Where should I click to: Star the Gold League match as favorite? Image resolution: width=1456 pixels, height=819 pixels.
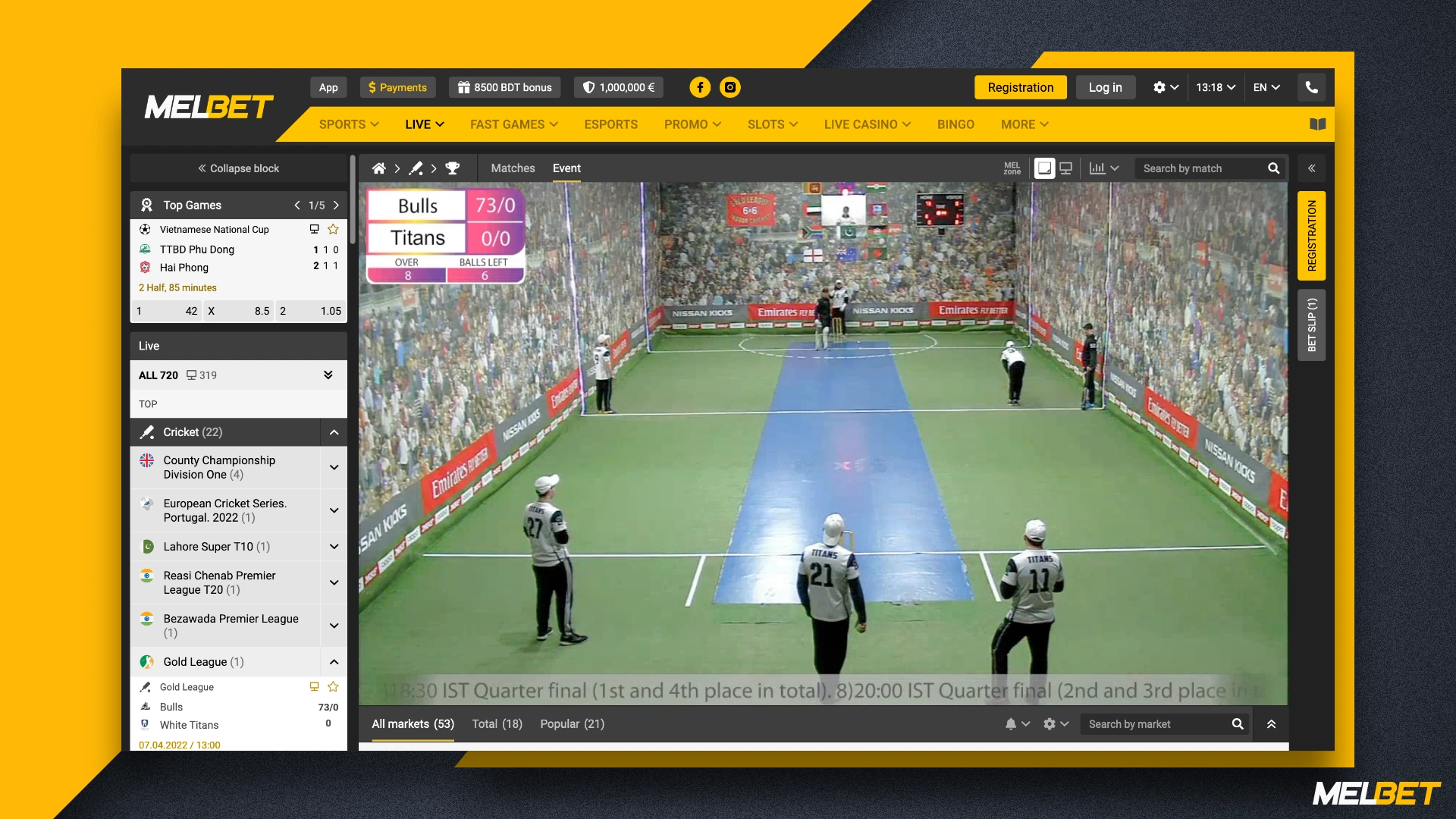point(333,686)
